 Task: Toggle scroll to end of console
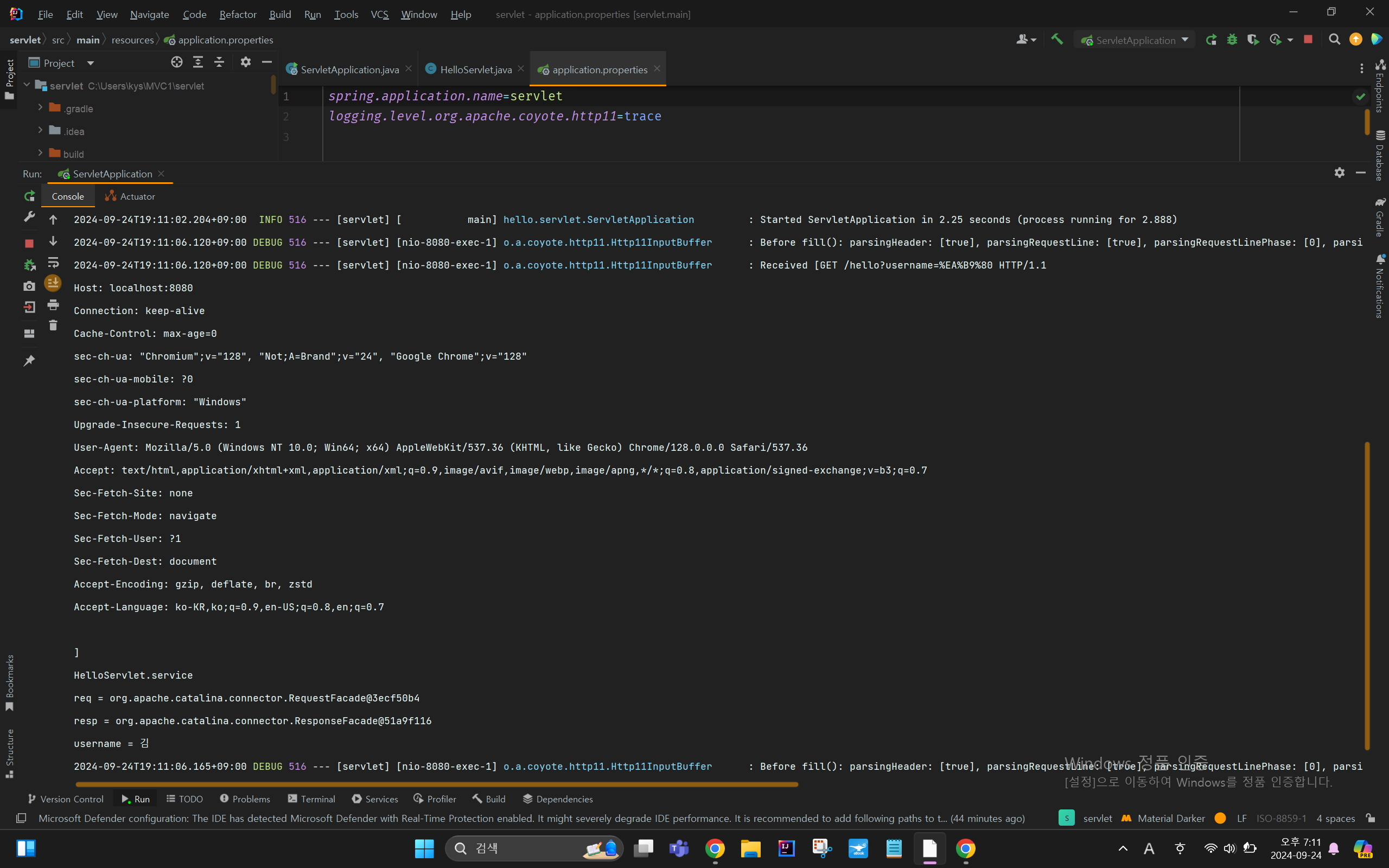tap(53, 283)
